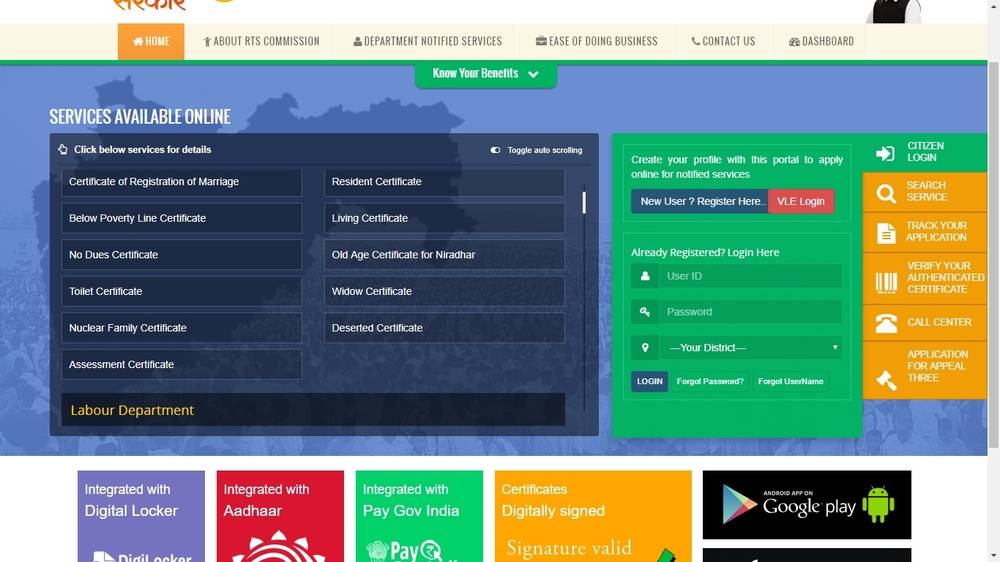Open the Google Play Android app badge
Image resolution: width=1000 pixels, height=562 pixels.
(x=807, y=505)
